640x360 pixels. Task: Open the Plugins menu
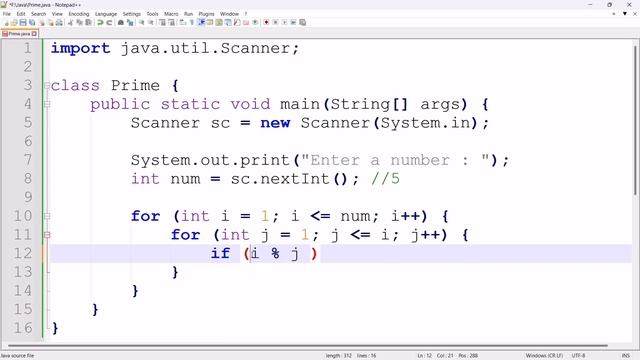point(206,14)
